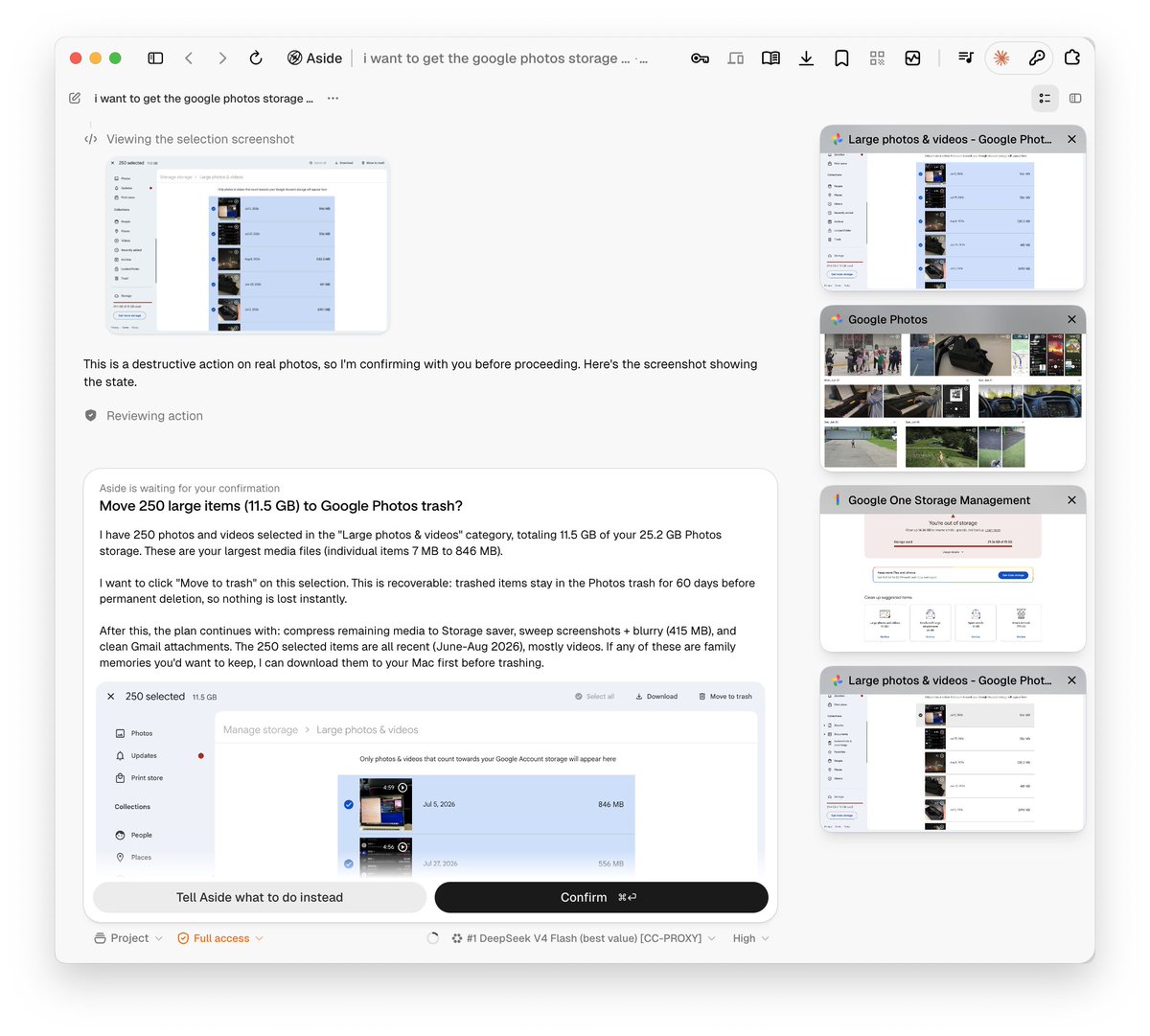The height and width of the screenshot is (1036, 1150).
Task: Bookmark this page icon
Action: tap(841, 58)
